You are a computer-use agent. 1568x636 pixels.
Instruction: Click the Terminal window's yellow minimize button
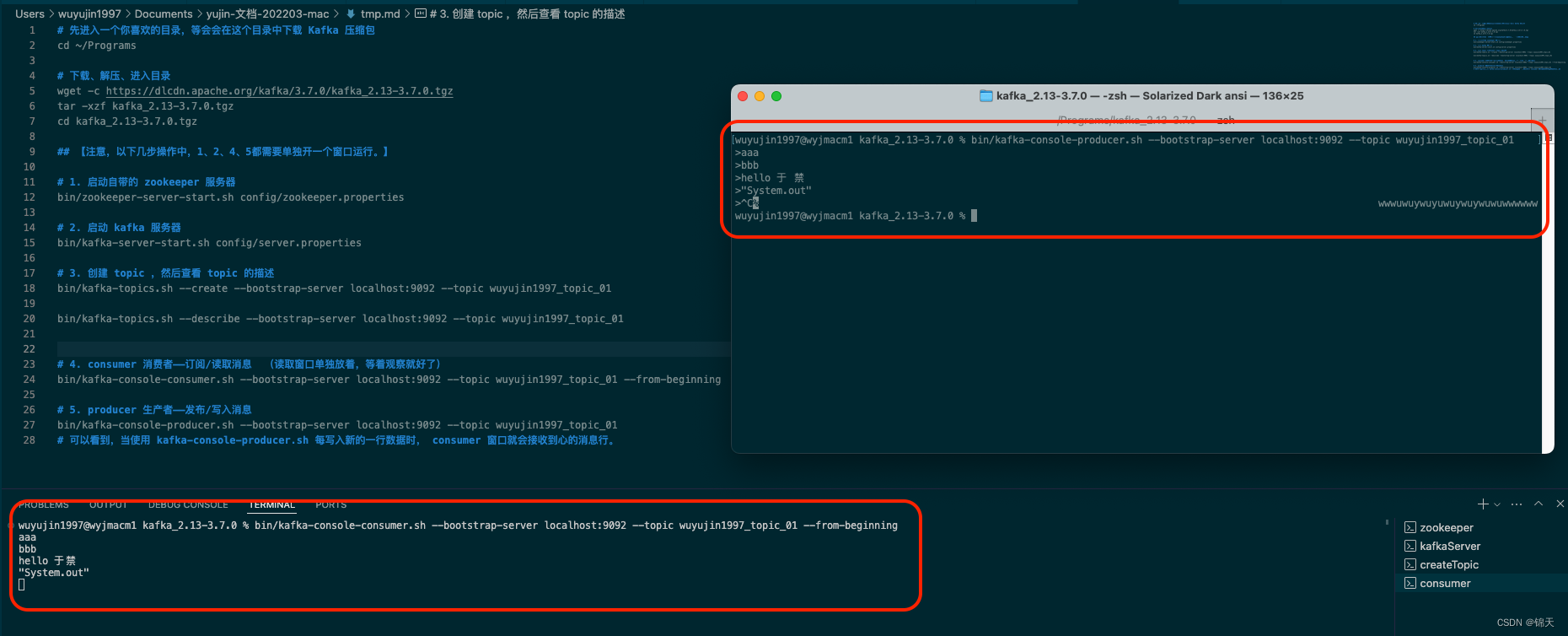[x=760, y=96]
